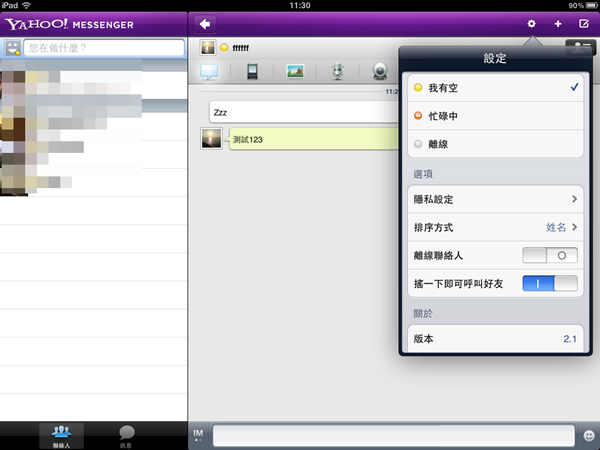Screen dimensions: 600x450
Task: Open the emoticon smiley picker
Action: click(x=589, y=435)
